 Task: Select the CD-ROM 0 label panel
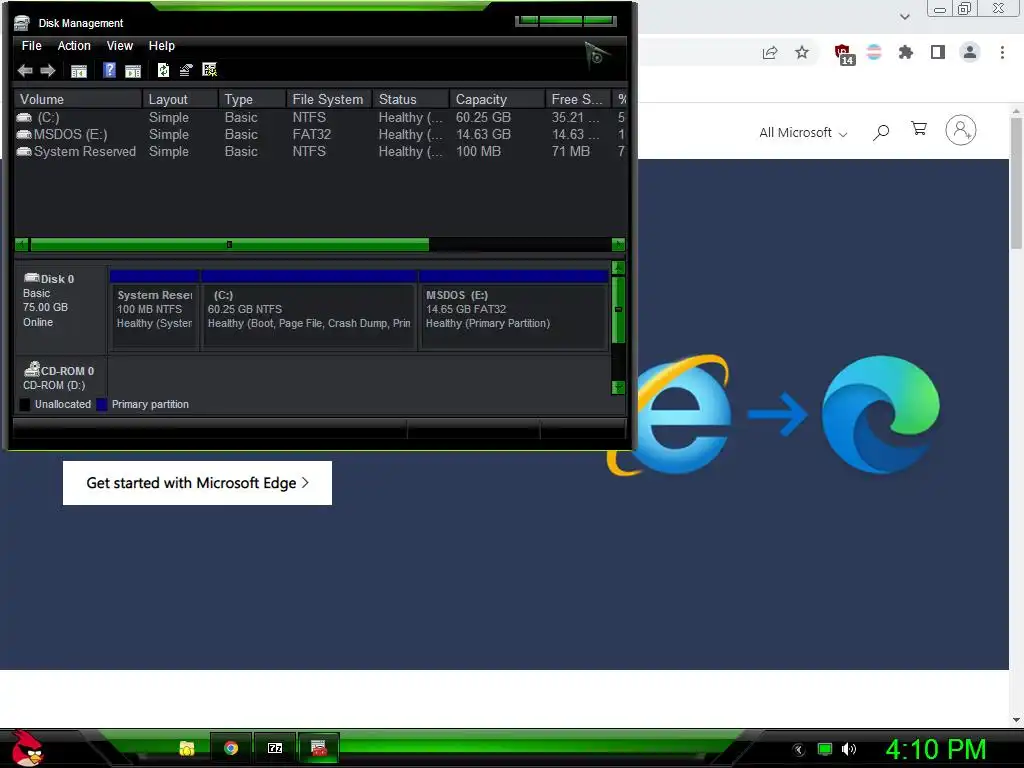coord(61,377)
